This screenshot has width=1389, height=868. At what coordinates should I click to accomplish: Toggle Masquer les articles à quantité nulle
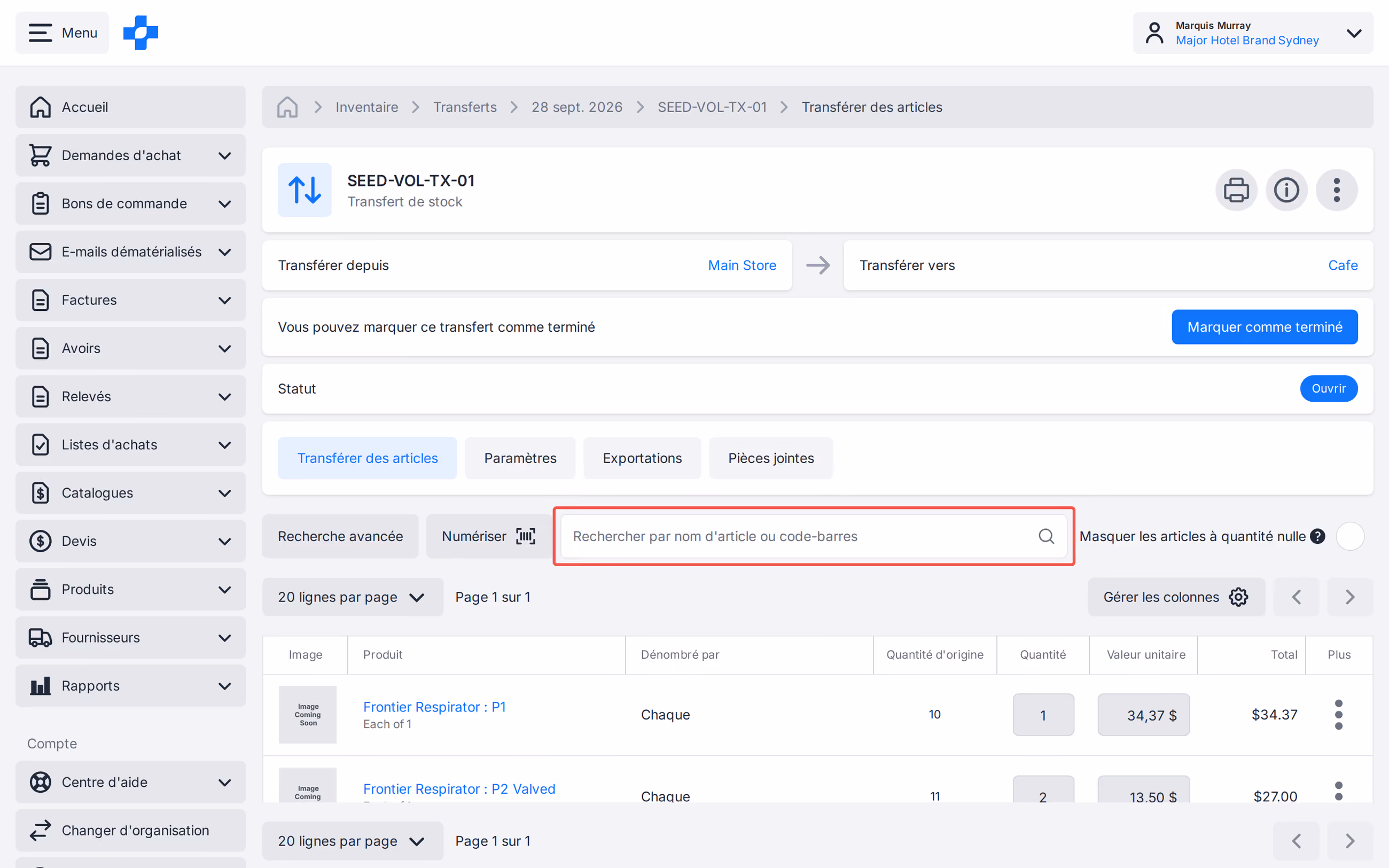pyautogui.click(x=1350, y=536)
